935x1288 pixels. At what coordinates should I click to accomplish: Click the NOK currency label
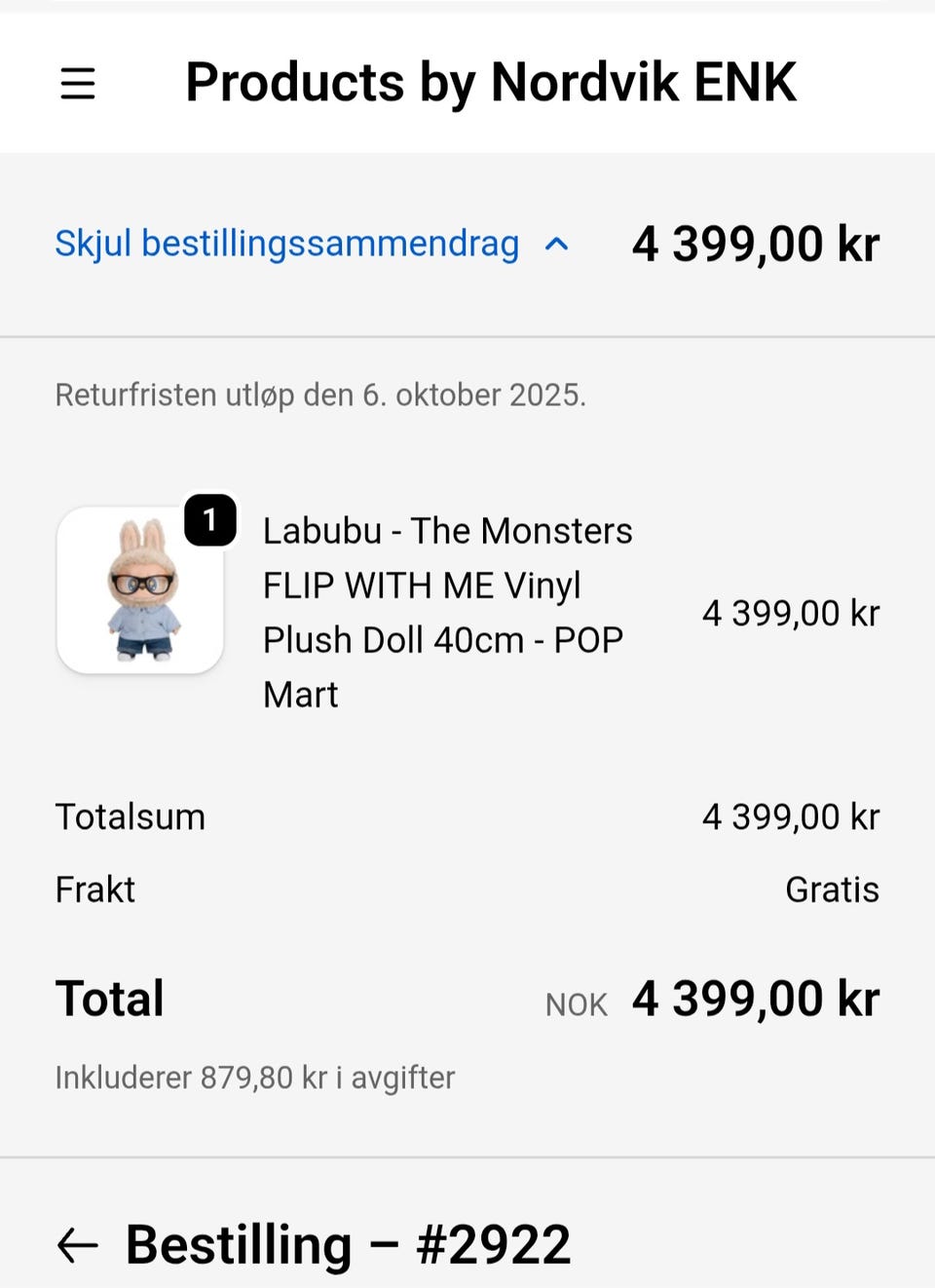576,1004
